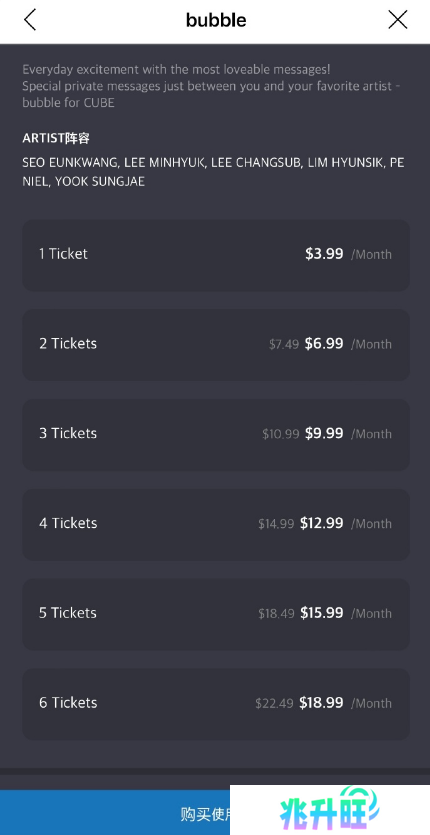Go back using the left arrow icon
The width and height of the screenshot is (430, 835).
click(30, 20)
